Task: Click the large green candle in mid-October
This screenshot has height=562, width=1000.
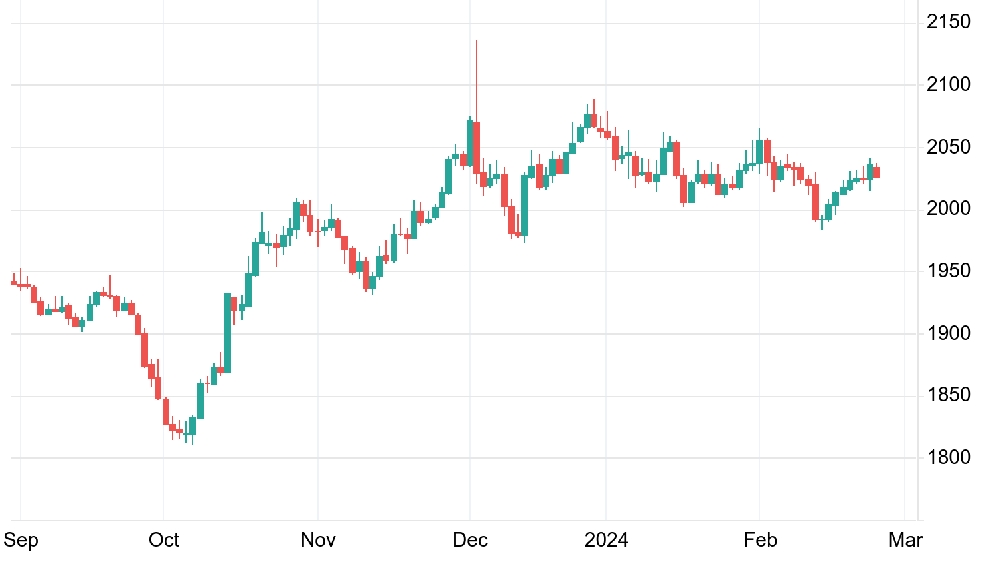Action: click(x=227, y=333)
